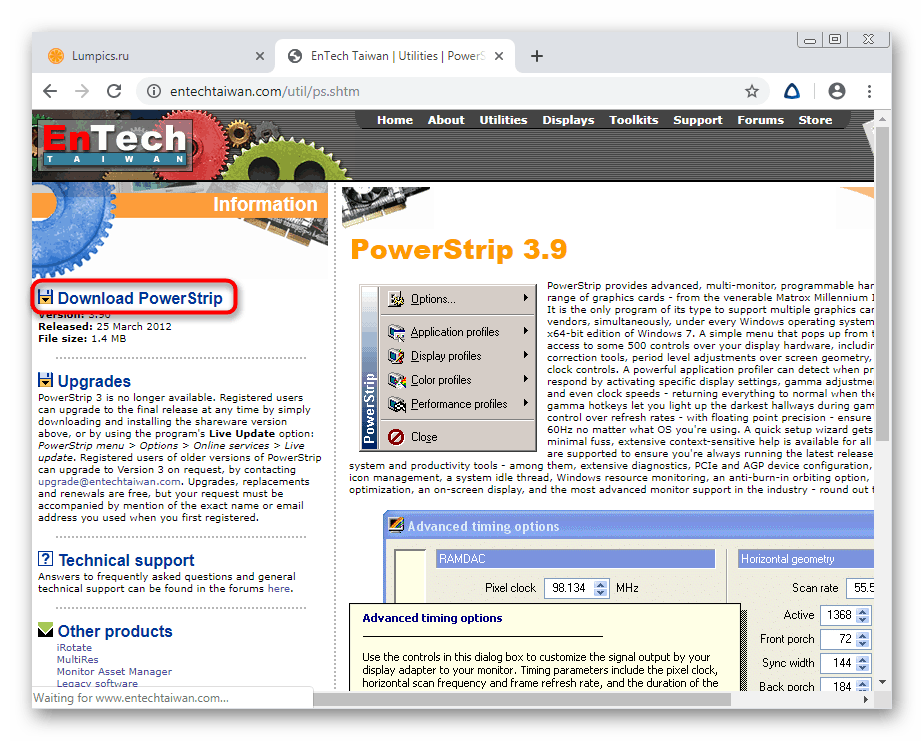The width and height of the screenshot is (924, 741).
Task: Click the Advanced timing options title icon
Action: 395,524
